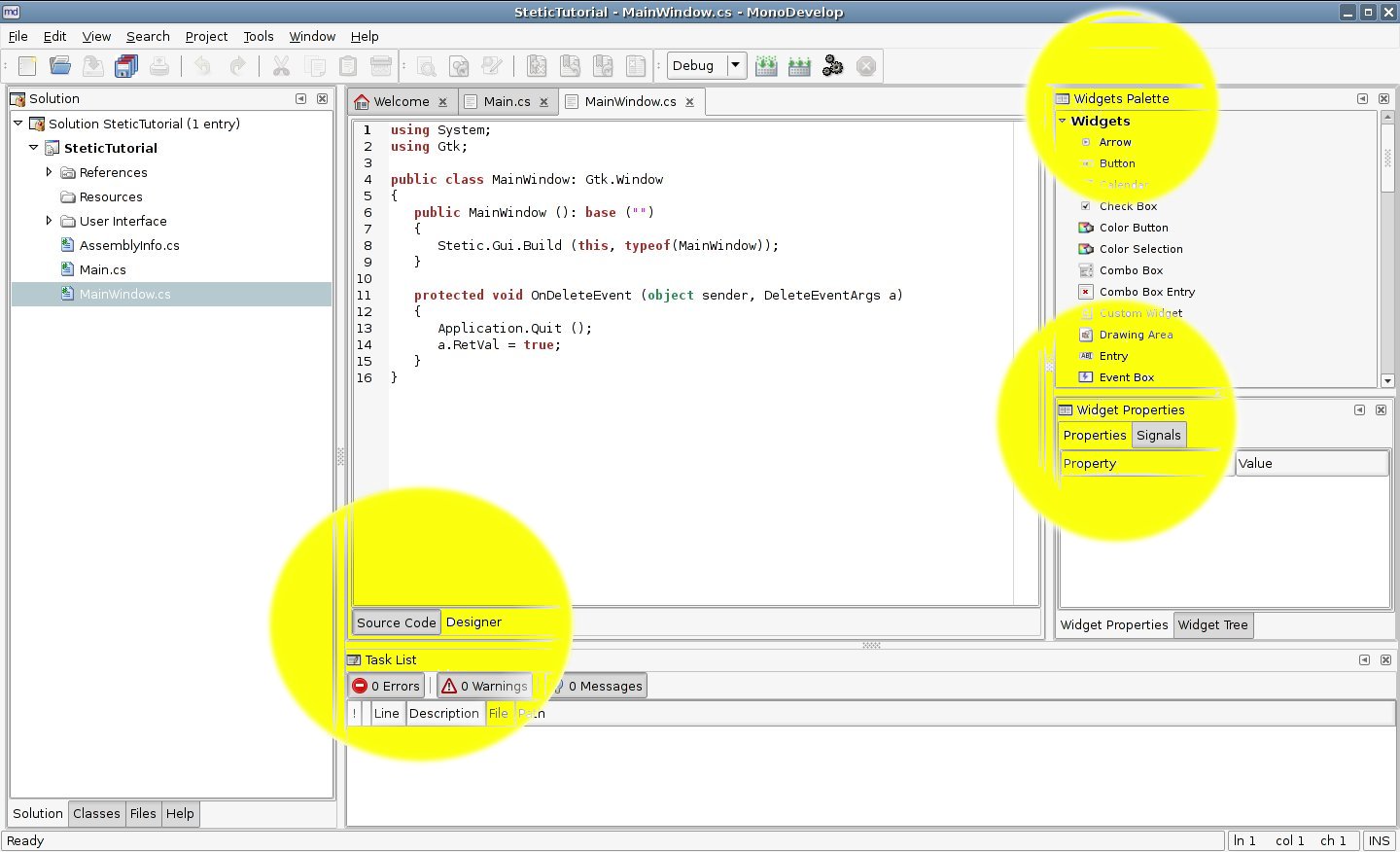The width and height of the screenshot is (1400, 852).
Task: Click the Widgets Palette scrollbar down arrow
Action: coord(1387,381)
